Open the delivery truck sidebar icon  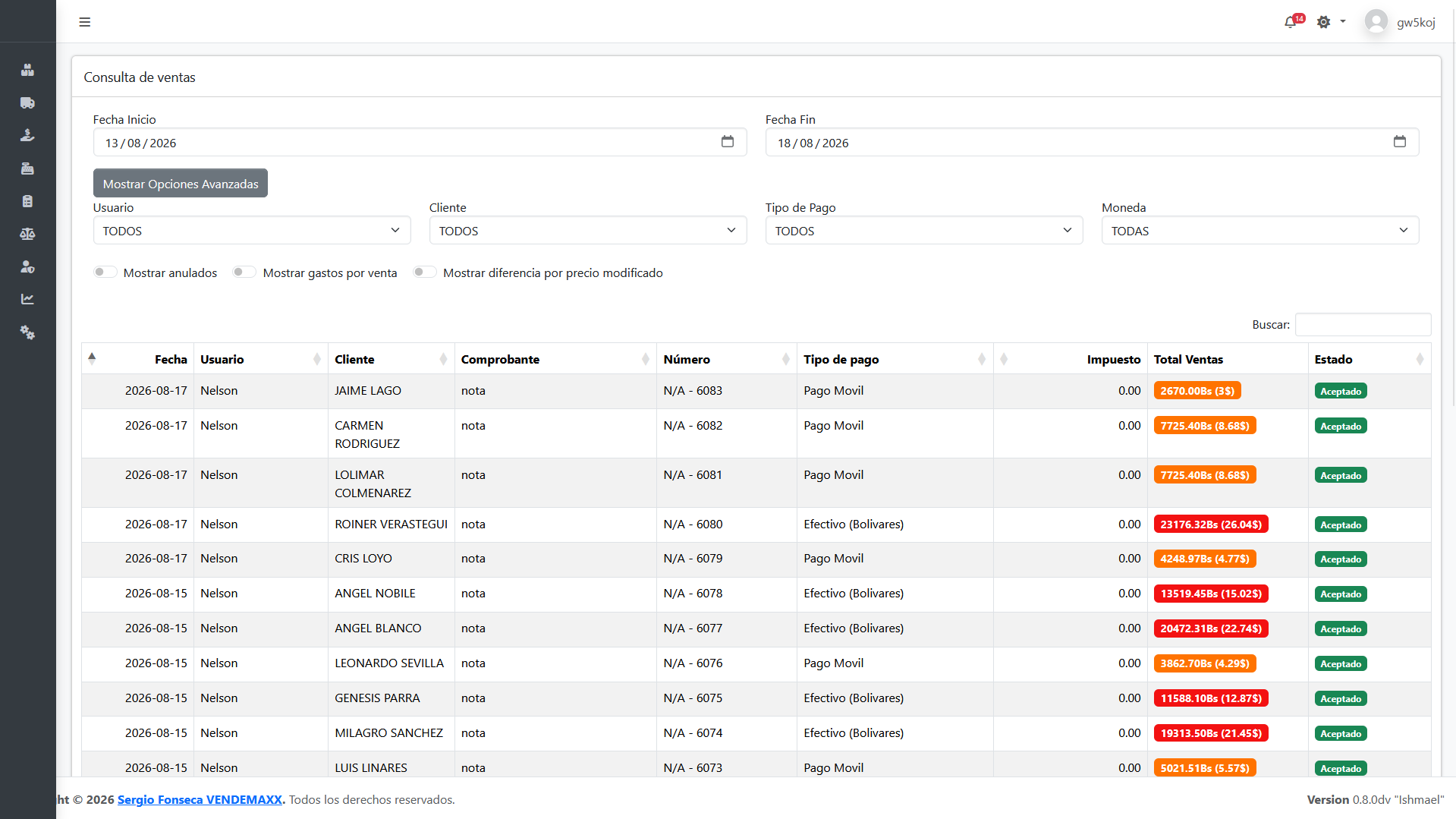point(27,102)
